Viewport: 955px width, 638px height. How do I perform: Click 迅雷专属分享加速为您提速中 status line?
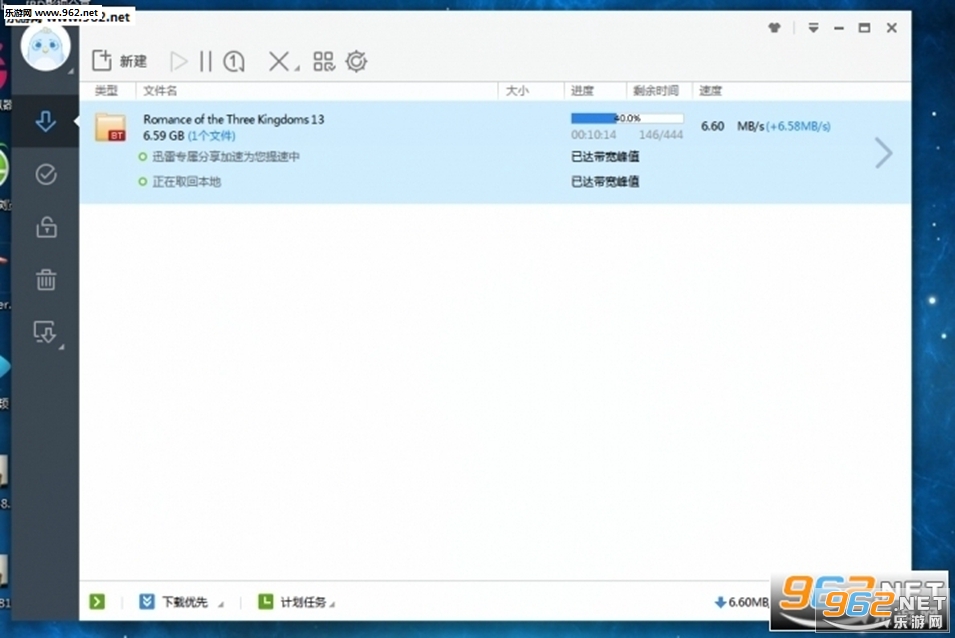[x=226, y=156]
